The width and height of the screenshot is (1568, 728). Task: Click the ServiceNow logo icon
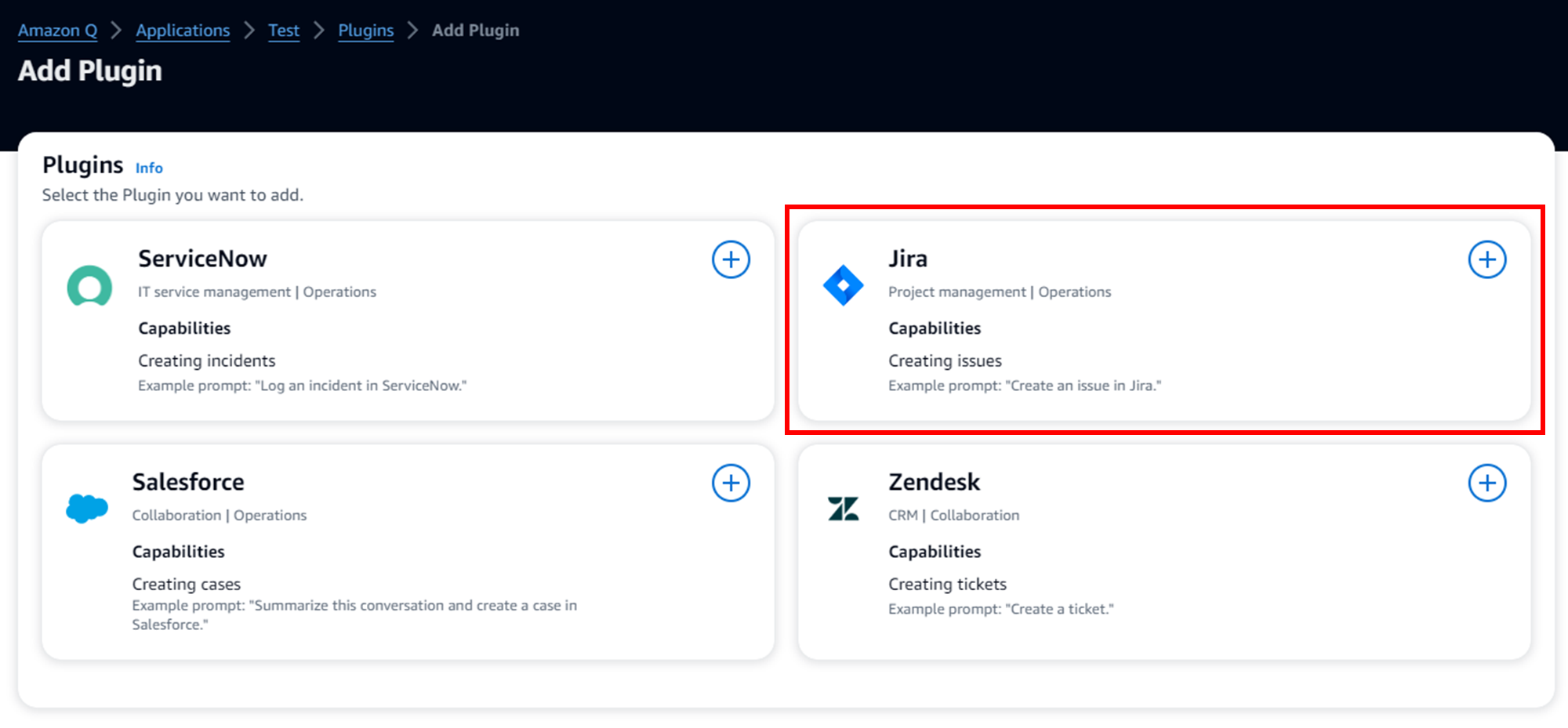[89, 286]
